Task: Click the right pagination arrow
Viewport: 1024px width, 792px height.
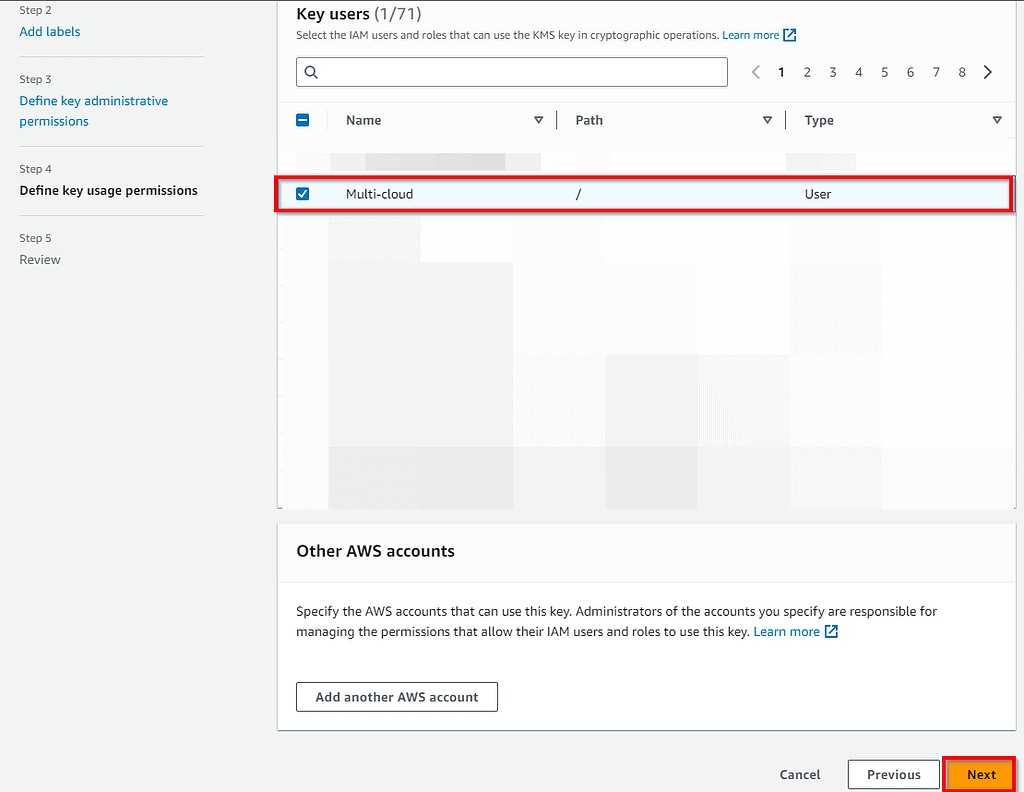Action: pyautogui.click(x=988, y=71)
